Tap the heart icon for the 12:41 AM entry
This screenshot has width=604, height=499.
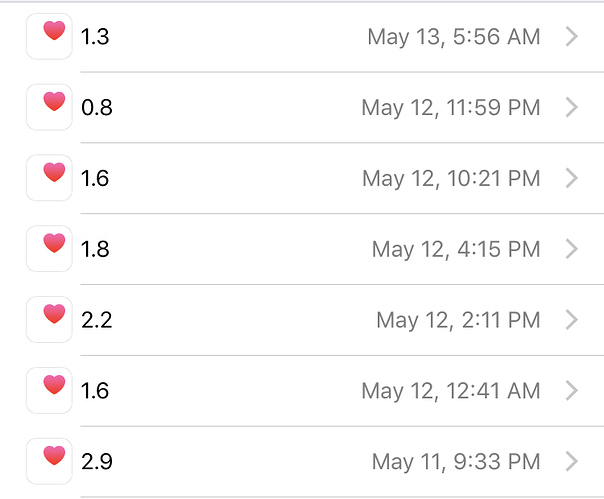(49, 390)
